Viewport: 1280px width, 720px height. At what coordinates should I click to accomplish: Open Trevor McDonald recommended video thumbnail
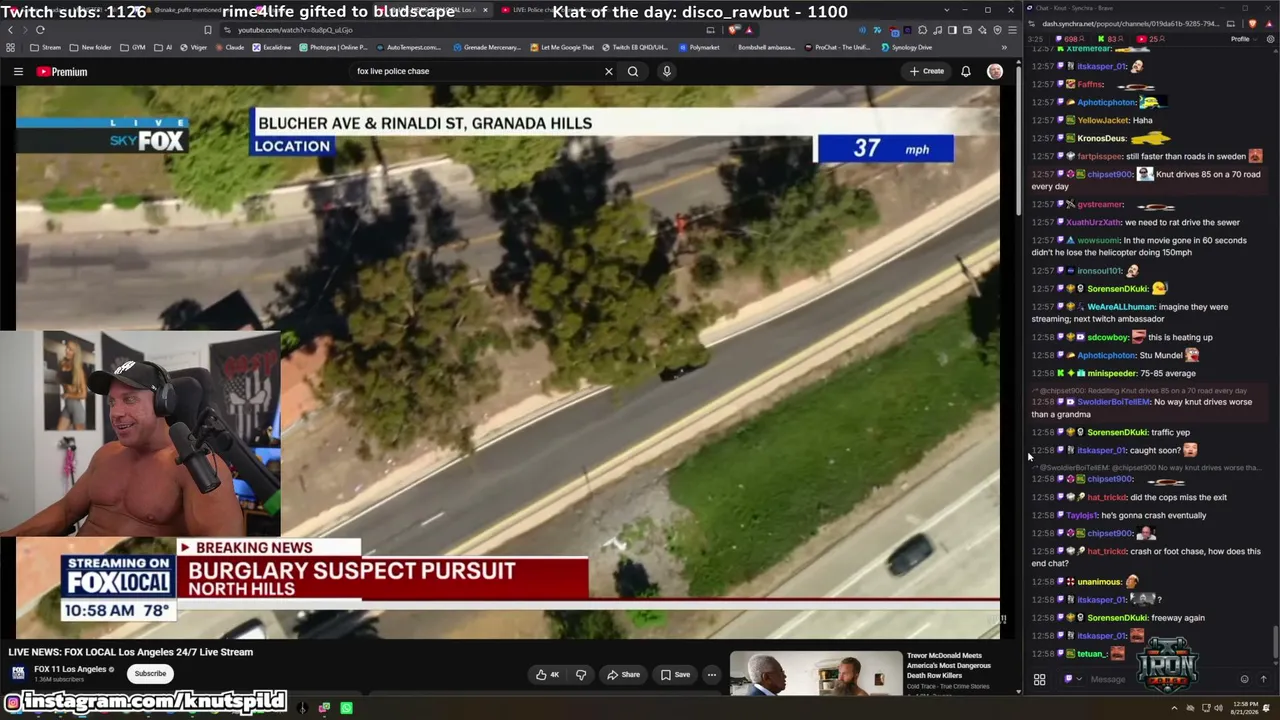click(x=815, y=673)
